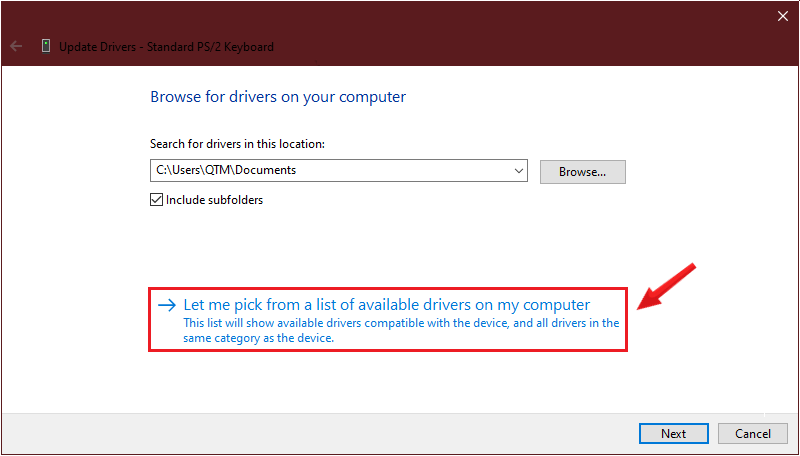800x456 pixels.
Task: Open the Browse... folder dialog
Action: (583, 172)
